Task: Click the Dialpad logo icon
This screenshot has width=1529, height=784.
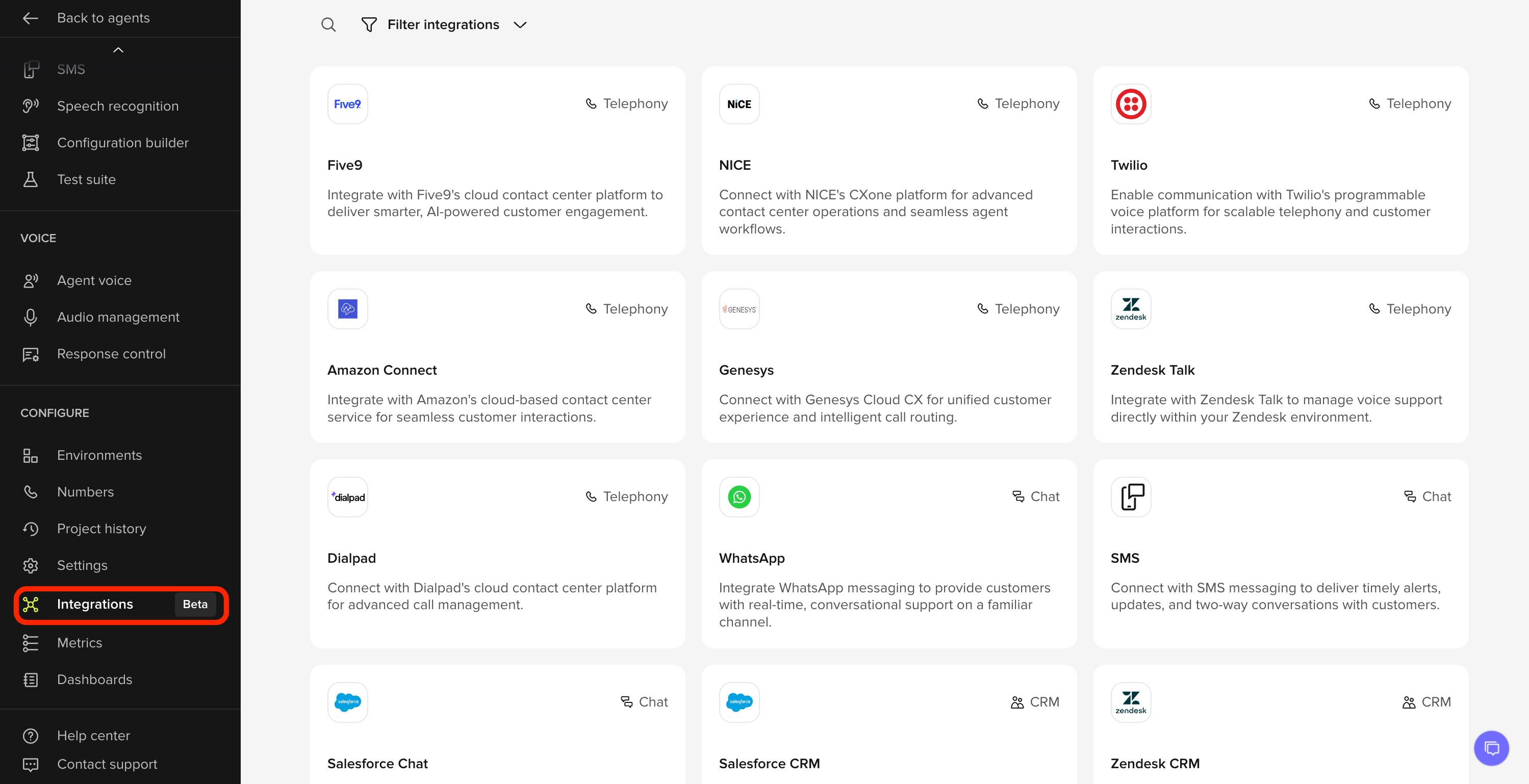Action: coord(348,497)
